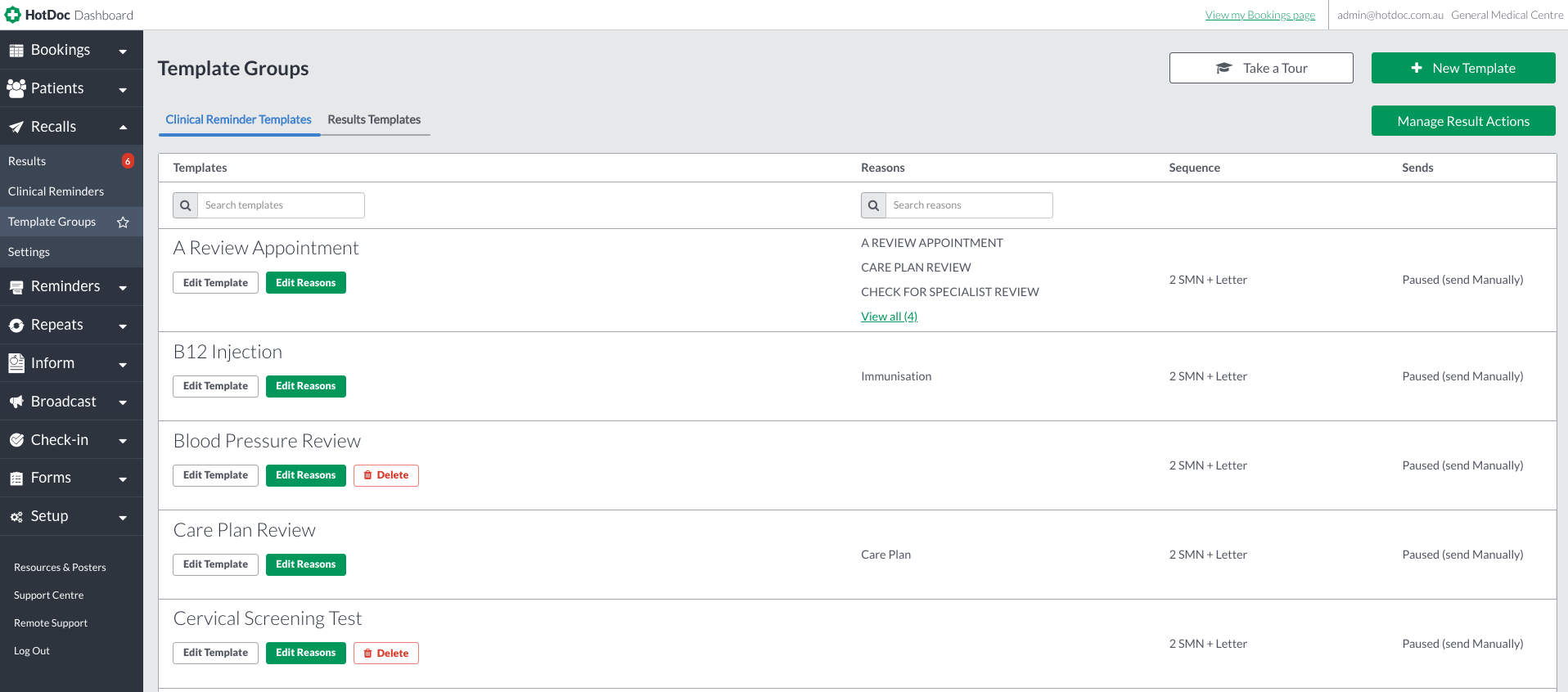The width and height of the screenshot is (1568, 692).
Task: Click the View all (4) reasons link
Action: pyautogui.click(x=889, y=317)
